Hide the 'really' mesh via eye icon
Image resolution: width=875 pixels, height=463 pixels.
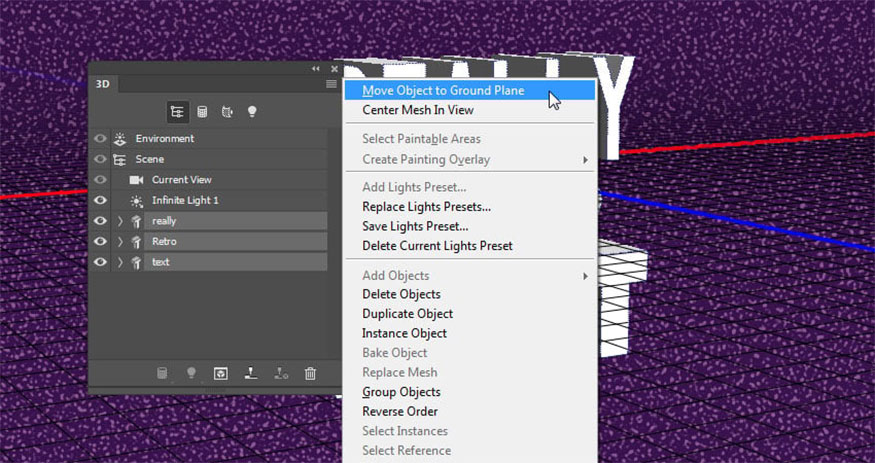pyautogui.click(x=100, y=221)
